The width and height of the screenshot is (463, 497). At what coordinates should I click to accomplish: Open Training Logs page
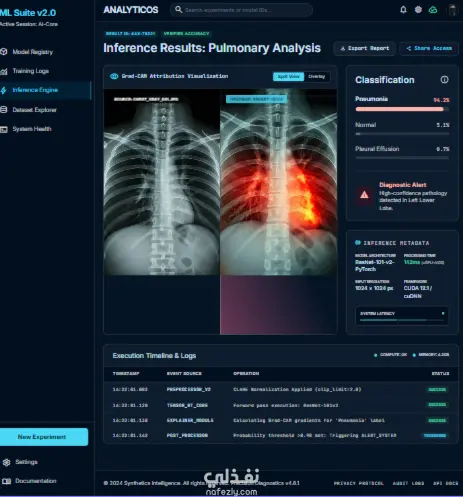[x=31, y=71]
